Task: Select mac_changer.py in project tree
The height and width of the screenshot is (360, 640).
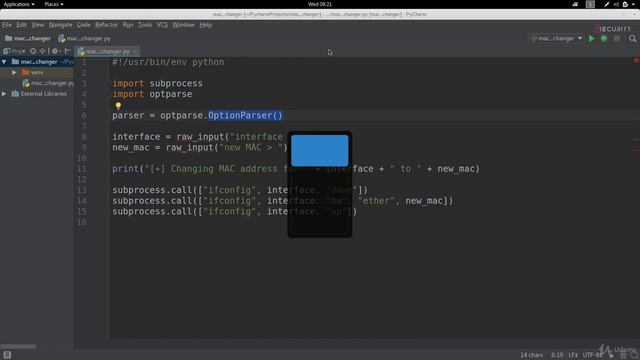Action: (49, 83)
